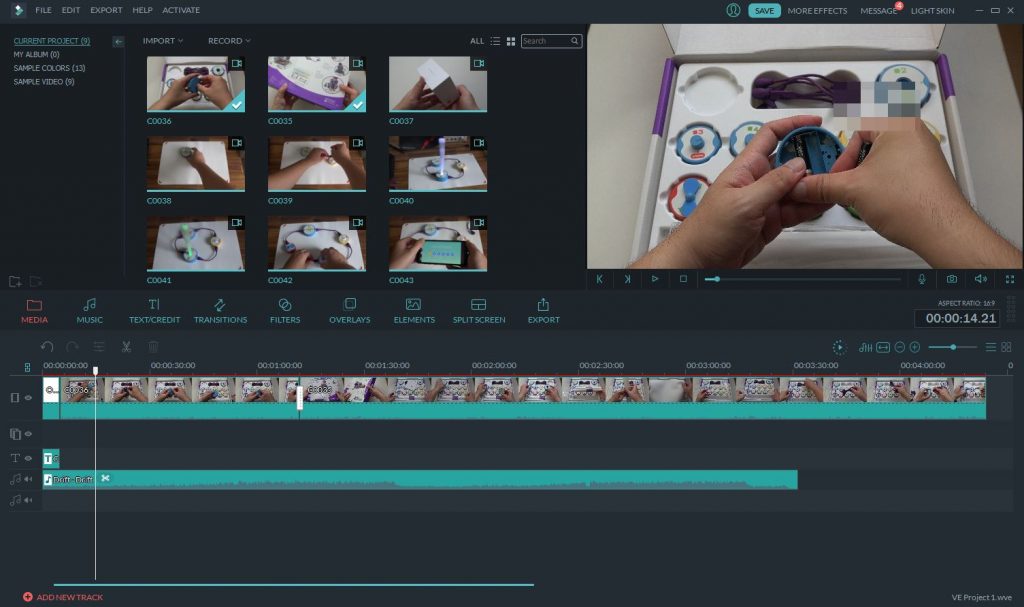Click the ADD NEW TRACK button
The width and height of the screenshot is (1024, 607).
(65, 597)
